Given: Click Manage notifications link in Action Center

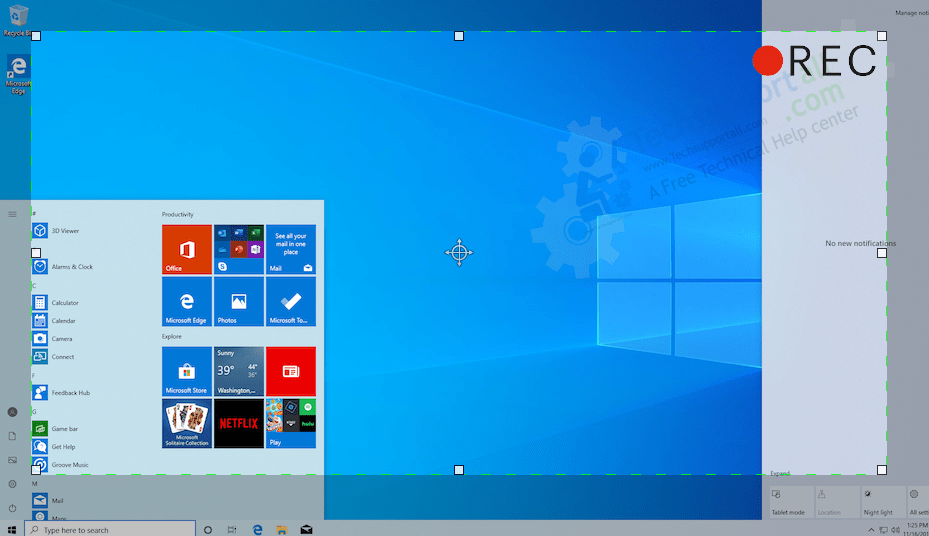Looking at the screenshot, I should coord(912,12).
